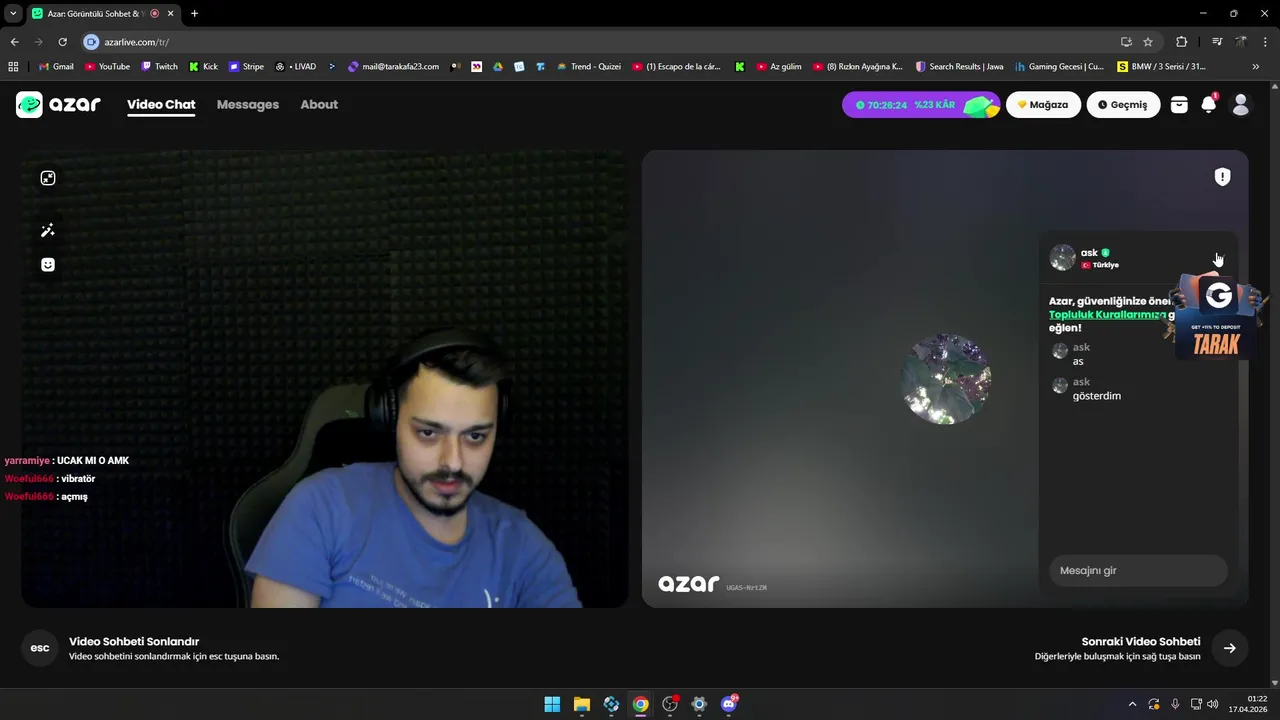Focus the Mesajını gir message field

coord(1138,570)
